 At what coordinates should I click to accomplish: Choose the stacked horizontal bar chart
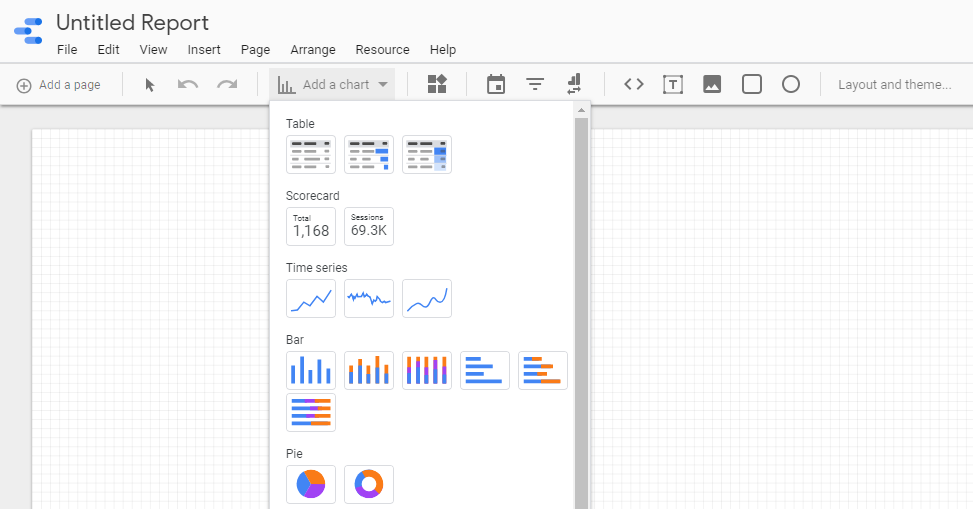[543, 371]
